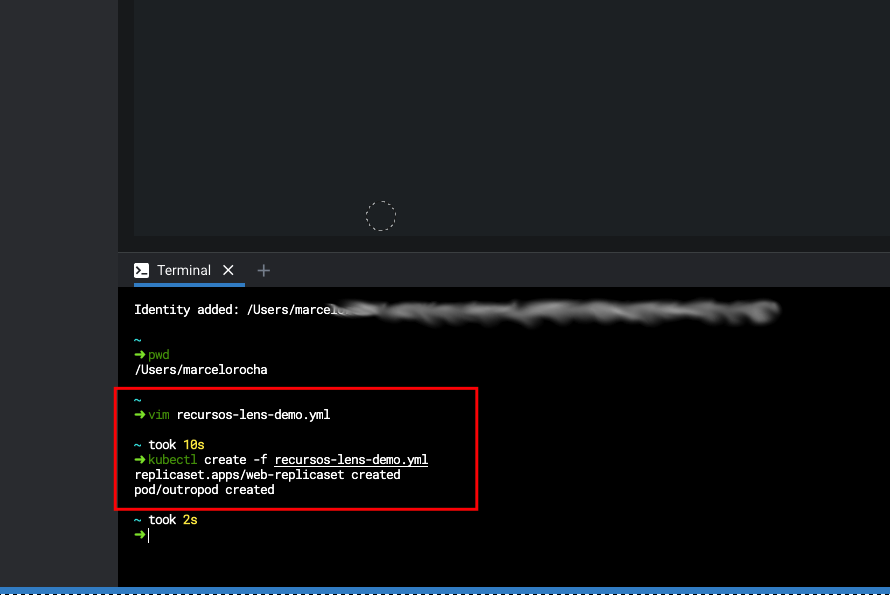Click the underlined recursos-lens-demo.yml filename

351,459
